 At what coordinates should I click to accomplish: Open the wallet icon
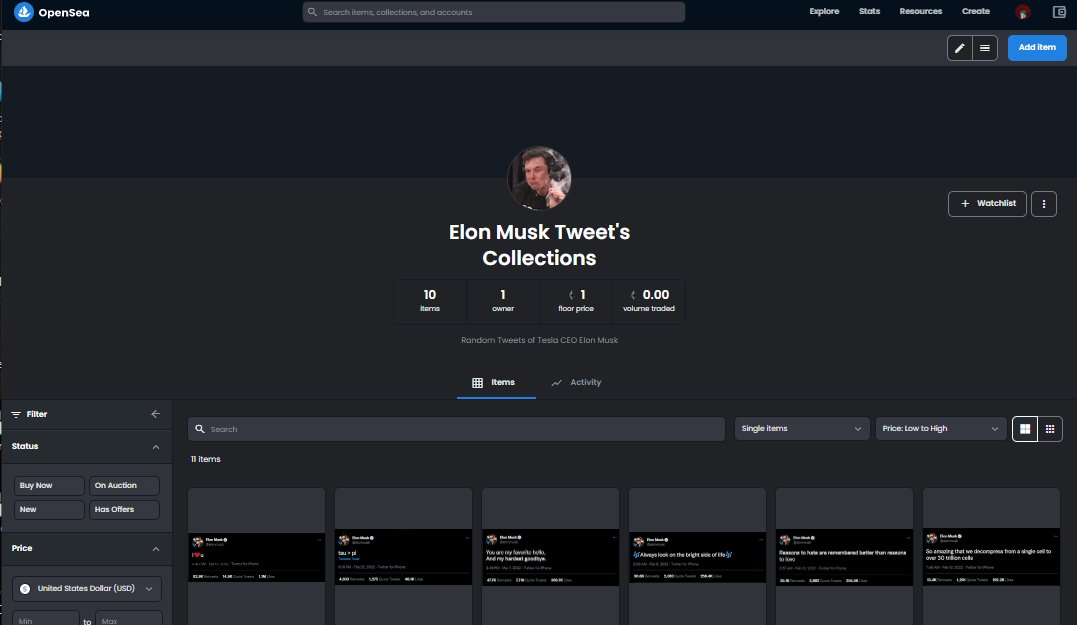coord(1059,12)
